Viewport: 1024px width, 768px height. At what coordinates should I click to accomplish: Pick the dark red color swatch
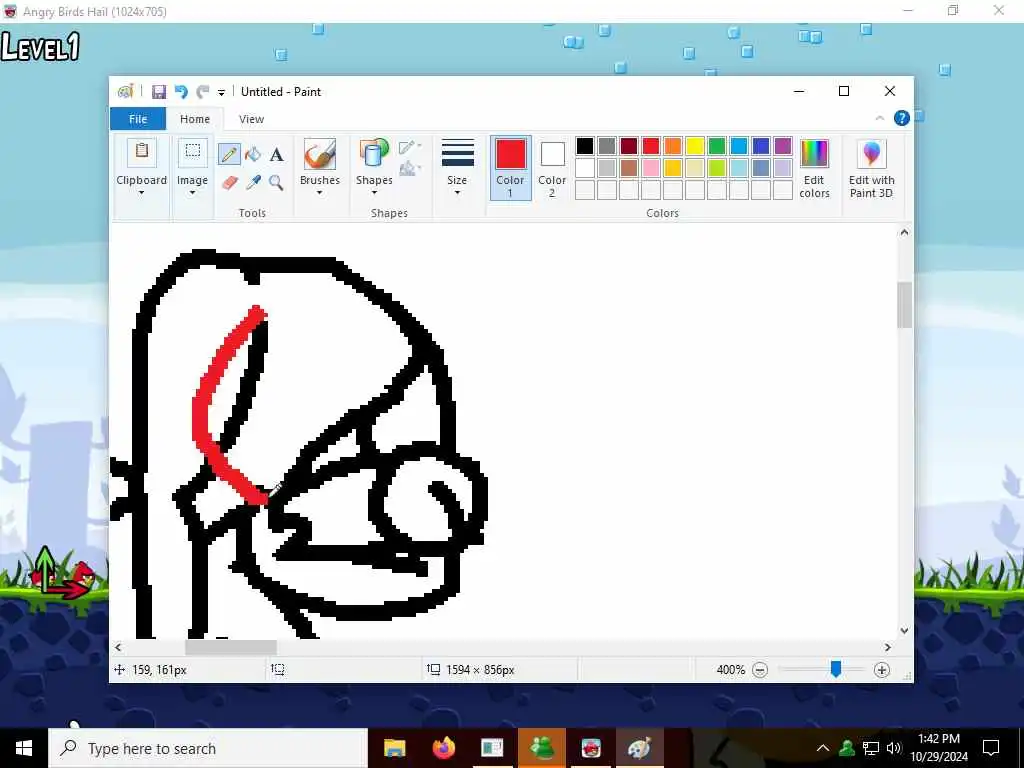tap(629, 146)
